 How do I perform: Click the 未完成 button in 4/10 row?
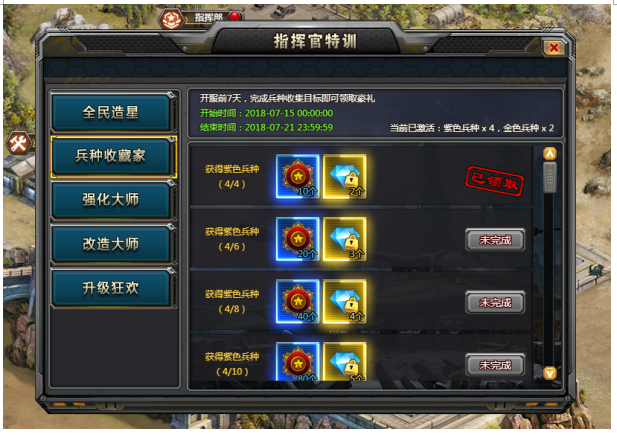pyautogui.click(x=495, y=365)
